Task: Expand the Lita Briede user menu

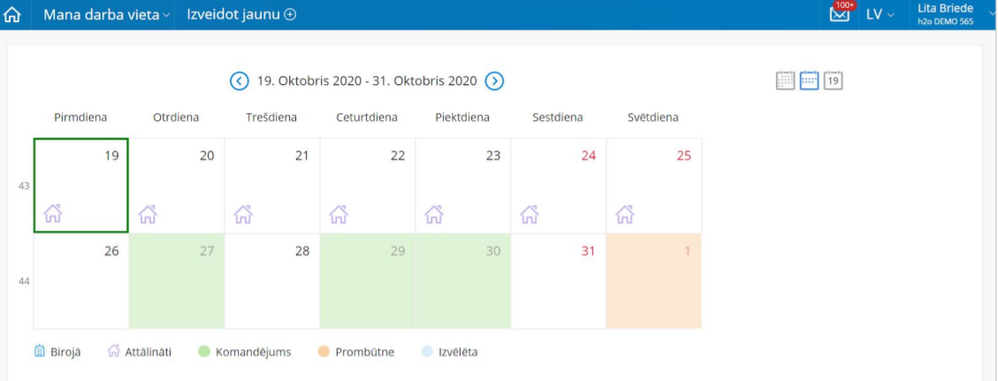Action: [951, 15]
